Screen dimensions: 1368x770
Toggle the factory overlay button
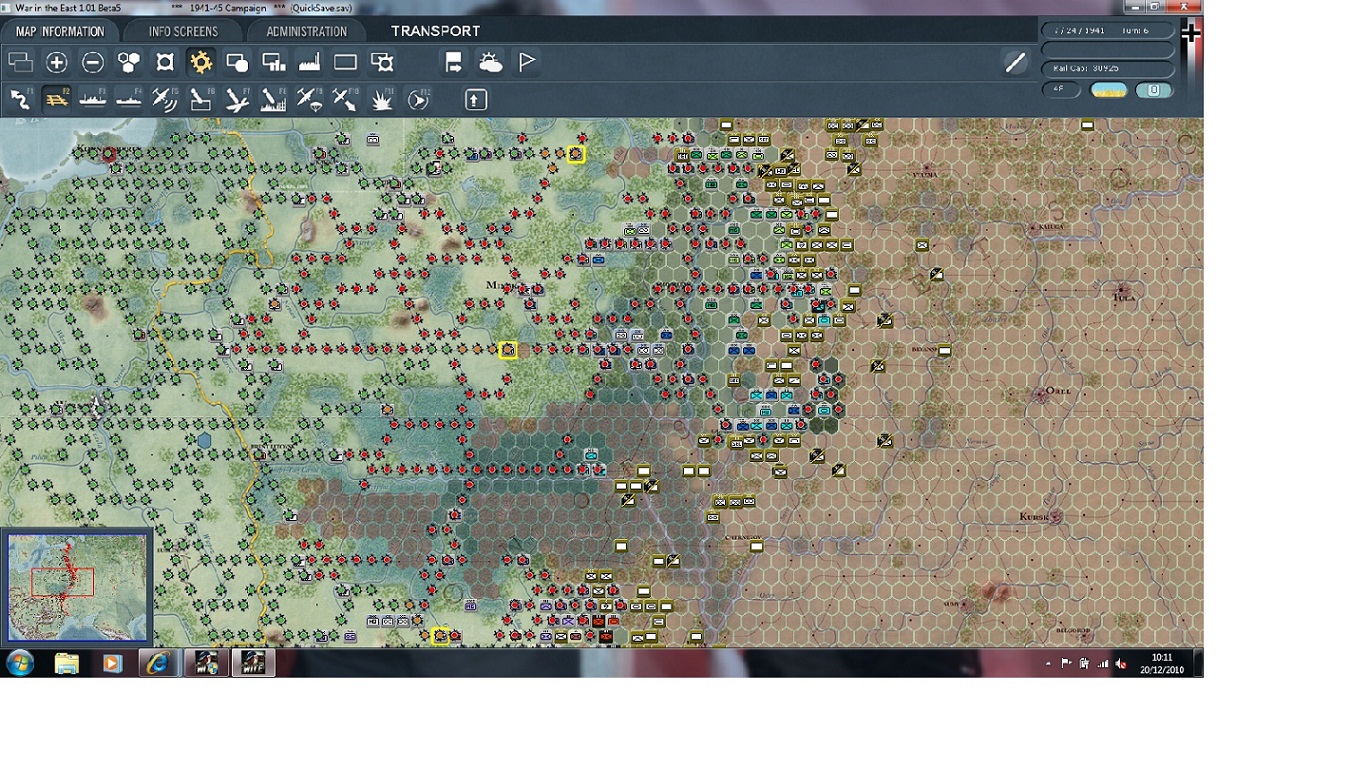click(x=309, y=63)
